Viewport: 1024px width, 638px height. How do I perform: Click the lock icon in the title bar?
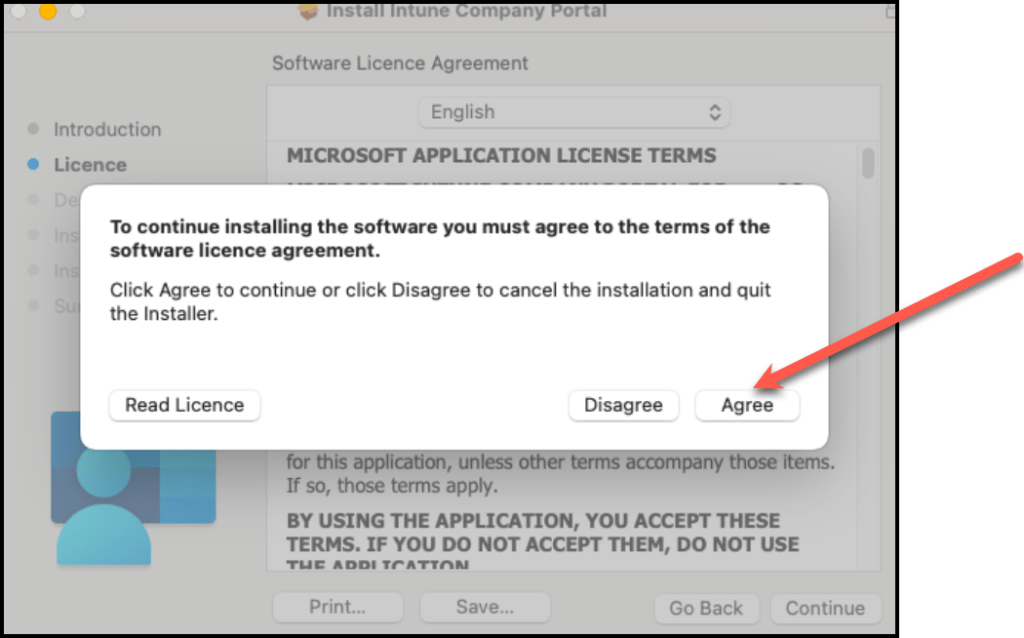(x=890, y=11)
